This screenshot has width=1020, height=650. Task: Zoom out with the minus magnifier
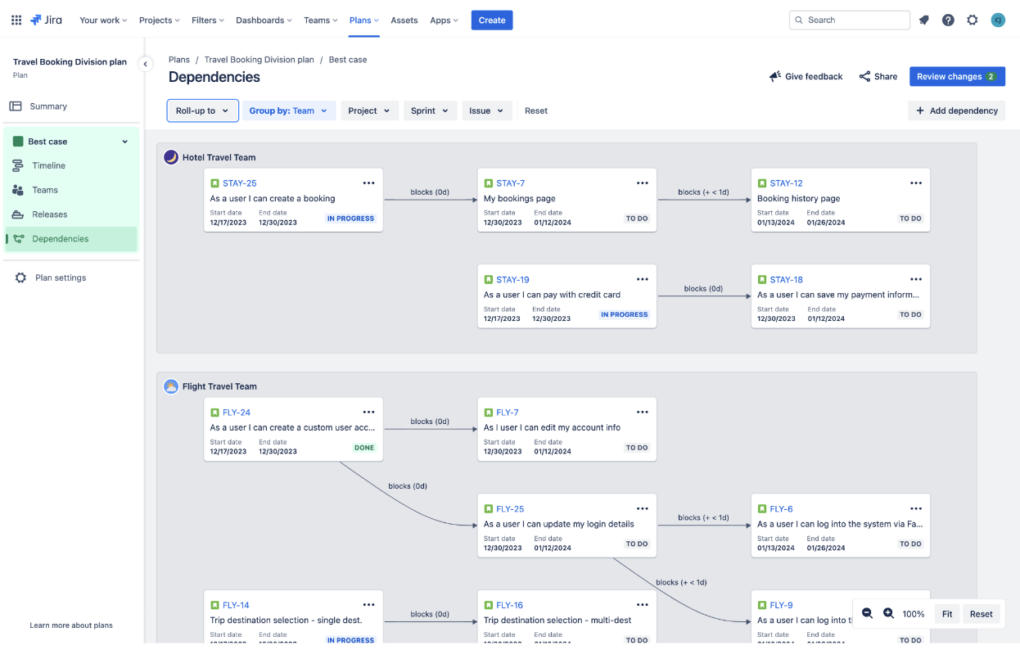coord(867,614)
